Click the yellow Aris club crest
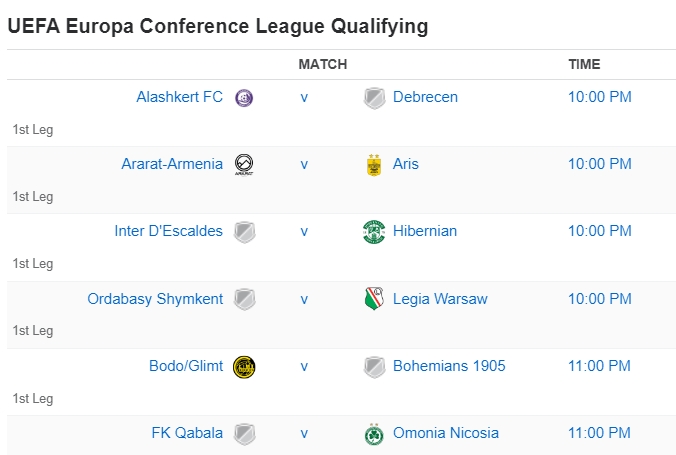This screenshot has height=455, width=676. [374, 165]
